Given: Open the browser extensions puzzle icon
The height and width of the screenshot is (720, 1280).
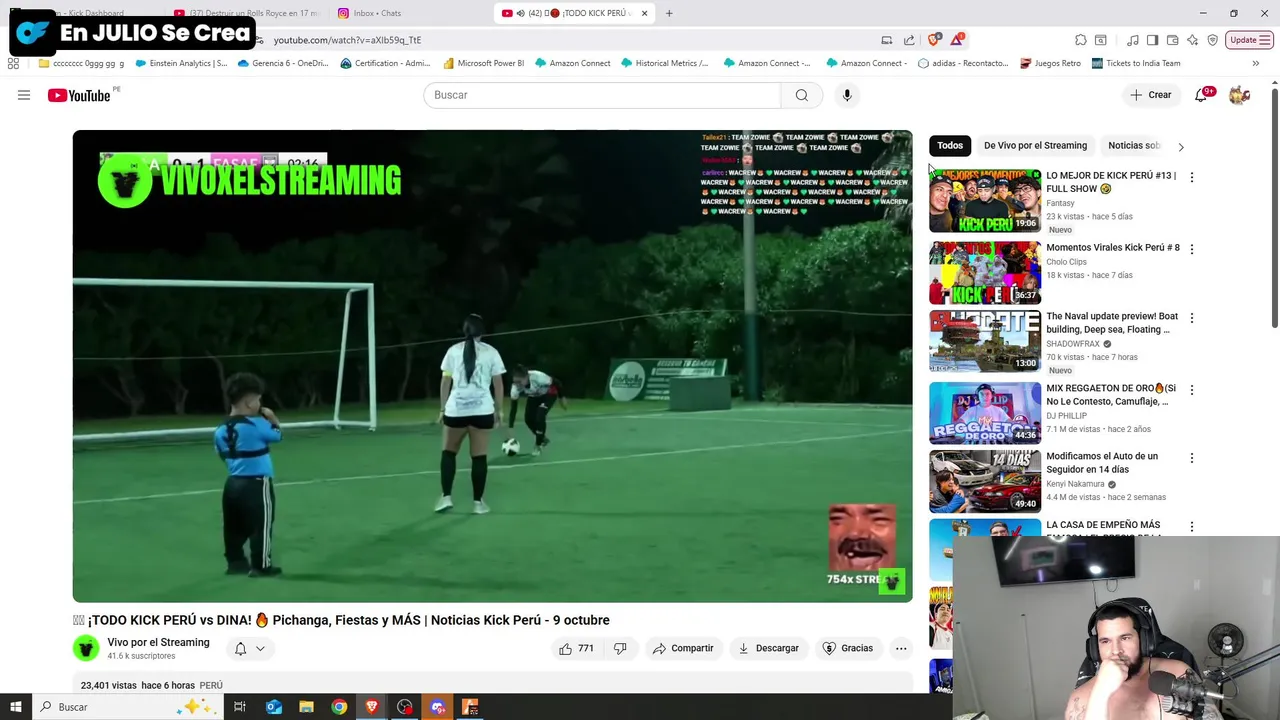Looking at the screenshot, I should (x=1081, y=40).
